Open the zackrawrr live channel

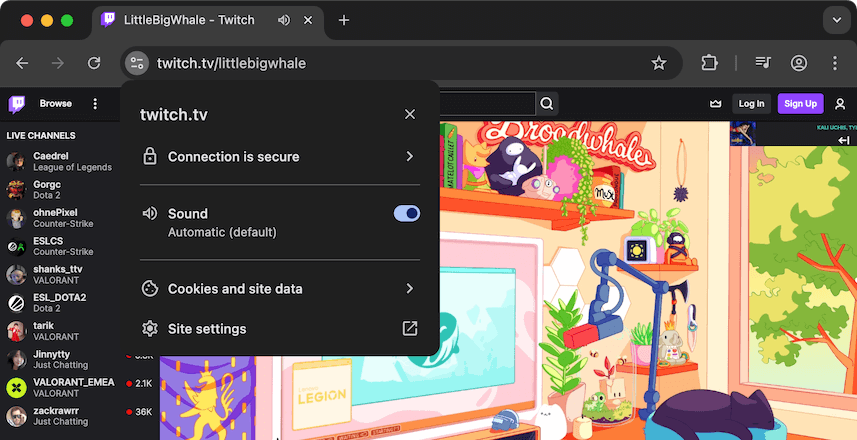(80, 416)
